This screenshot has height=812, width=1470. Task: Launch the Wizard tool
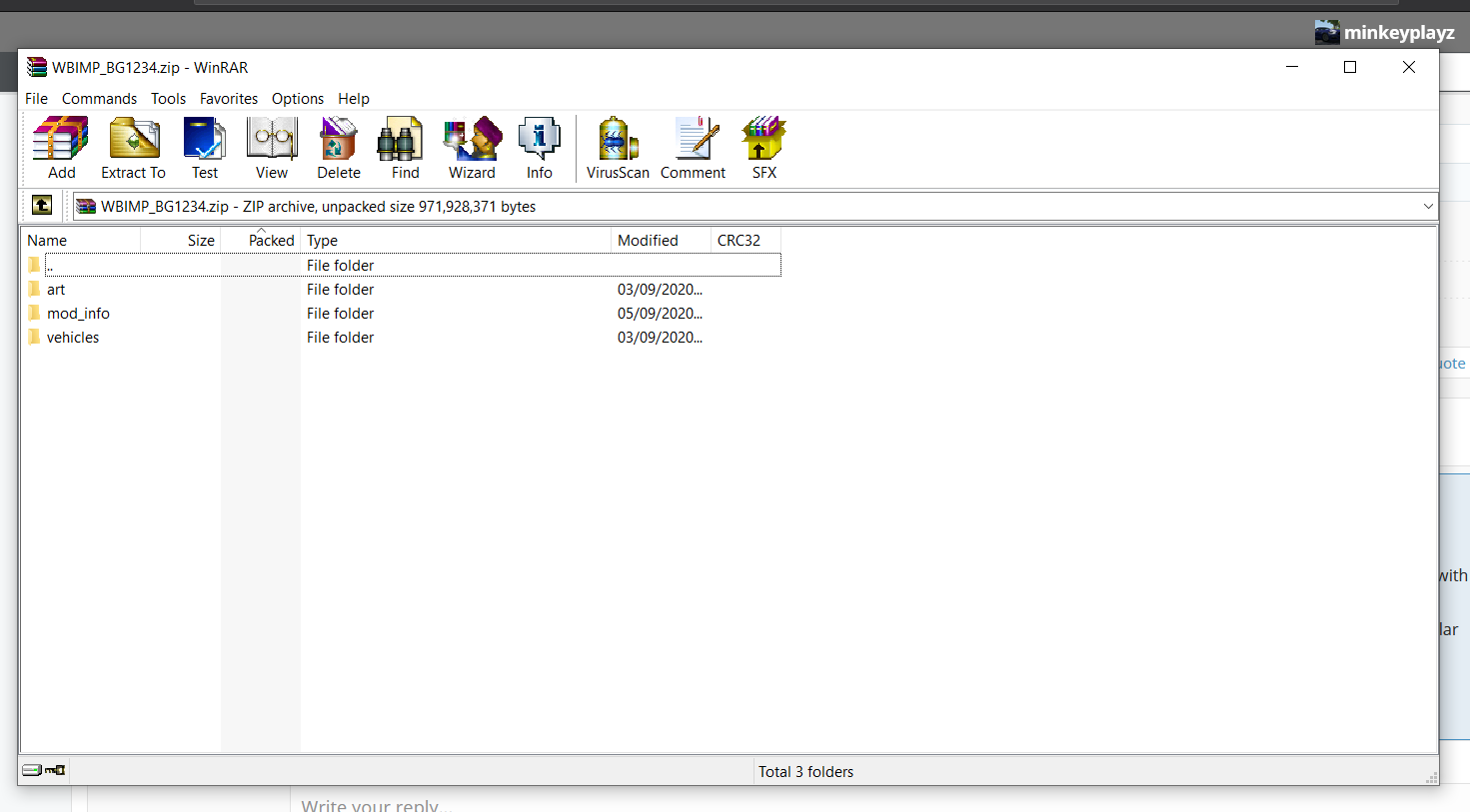click(472, 148)
